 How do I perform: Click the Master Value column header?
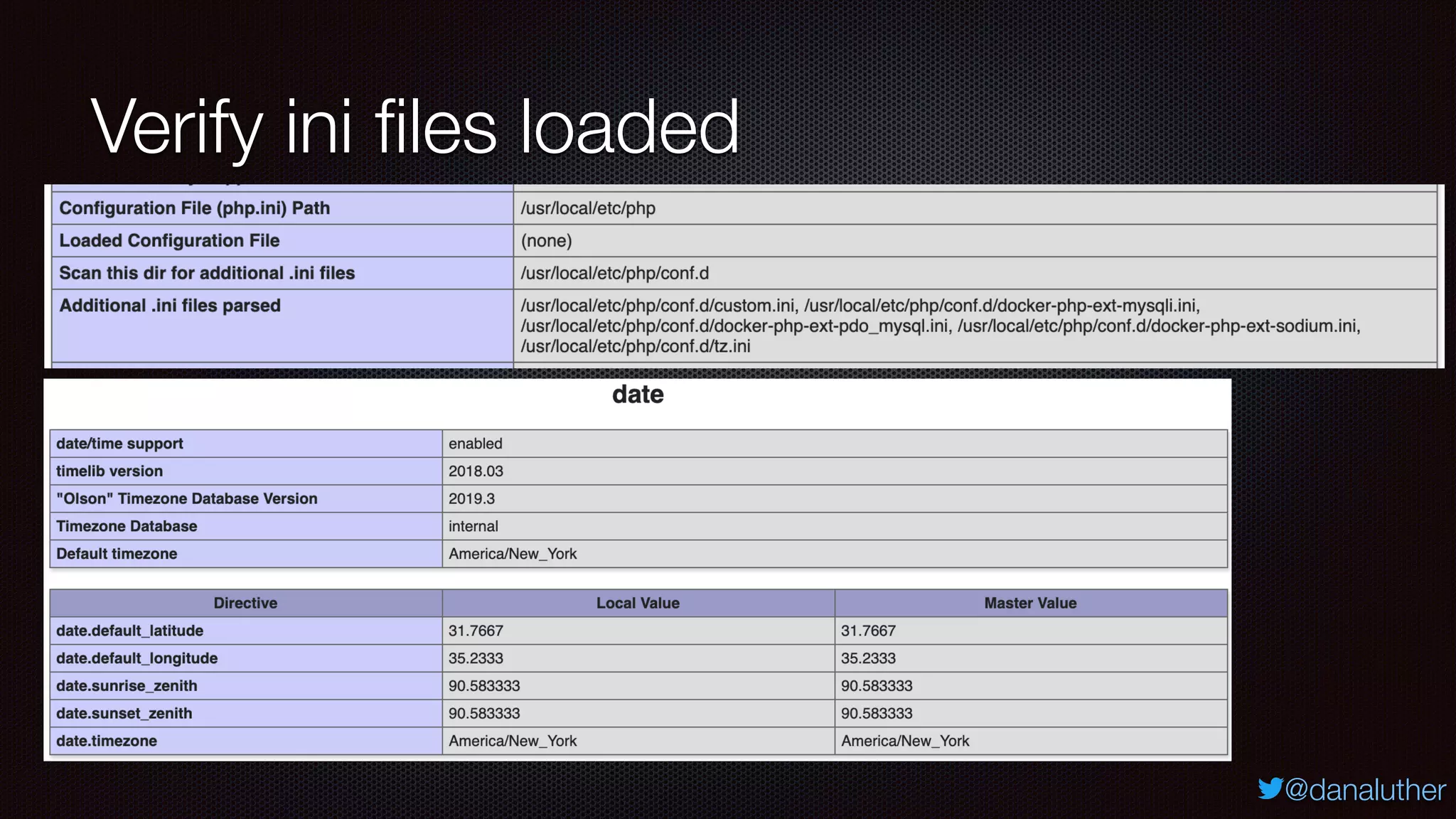tap(1031, 603)
